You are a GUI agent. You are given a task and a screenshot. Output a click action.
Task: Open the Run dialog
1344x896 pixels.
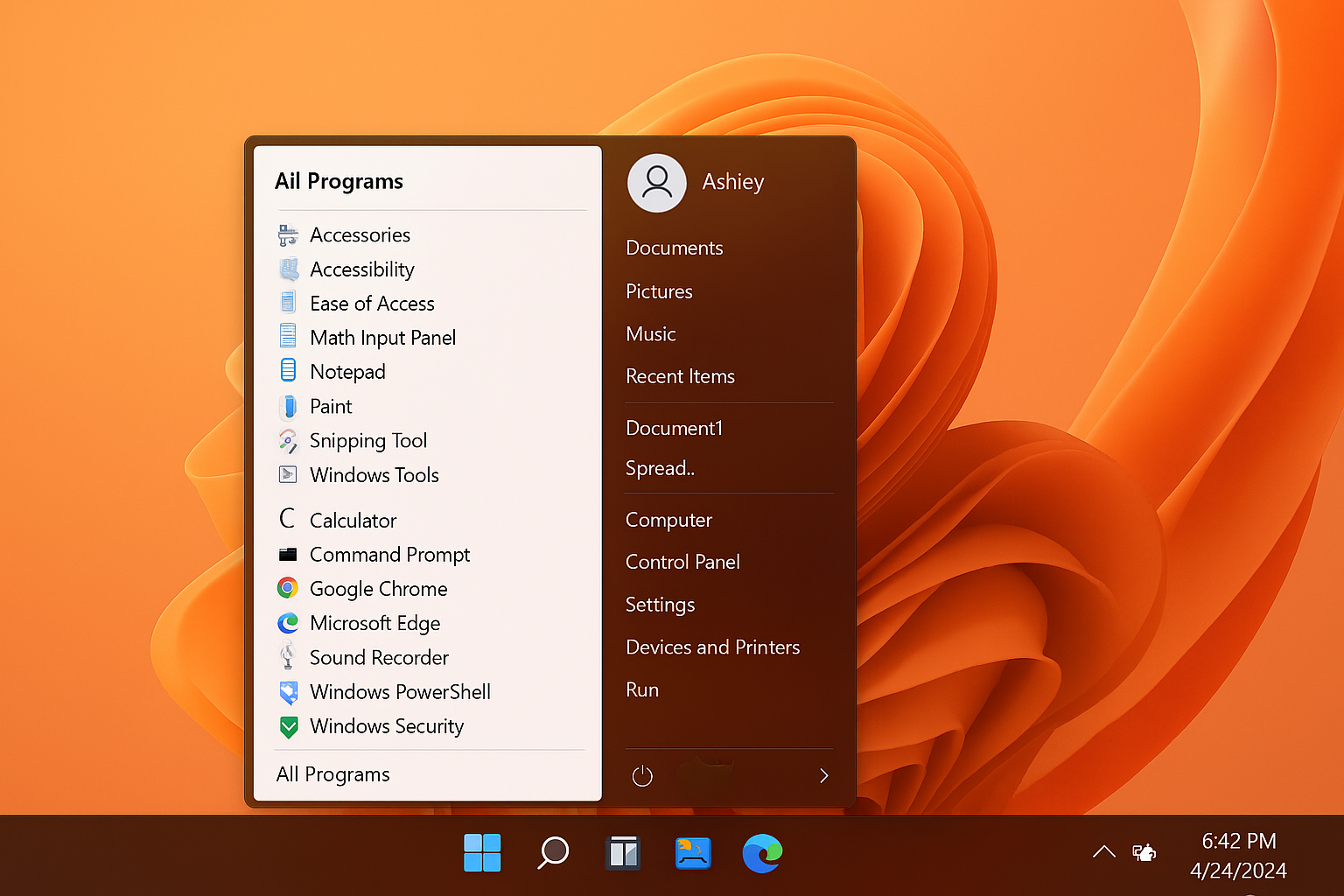[642, 689]
